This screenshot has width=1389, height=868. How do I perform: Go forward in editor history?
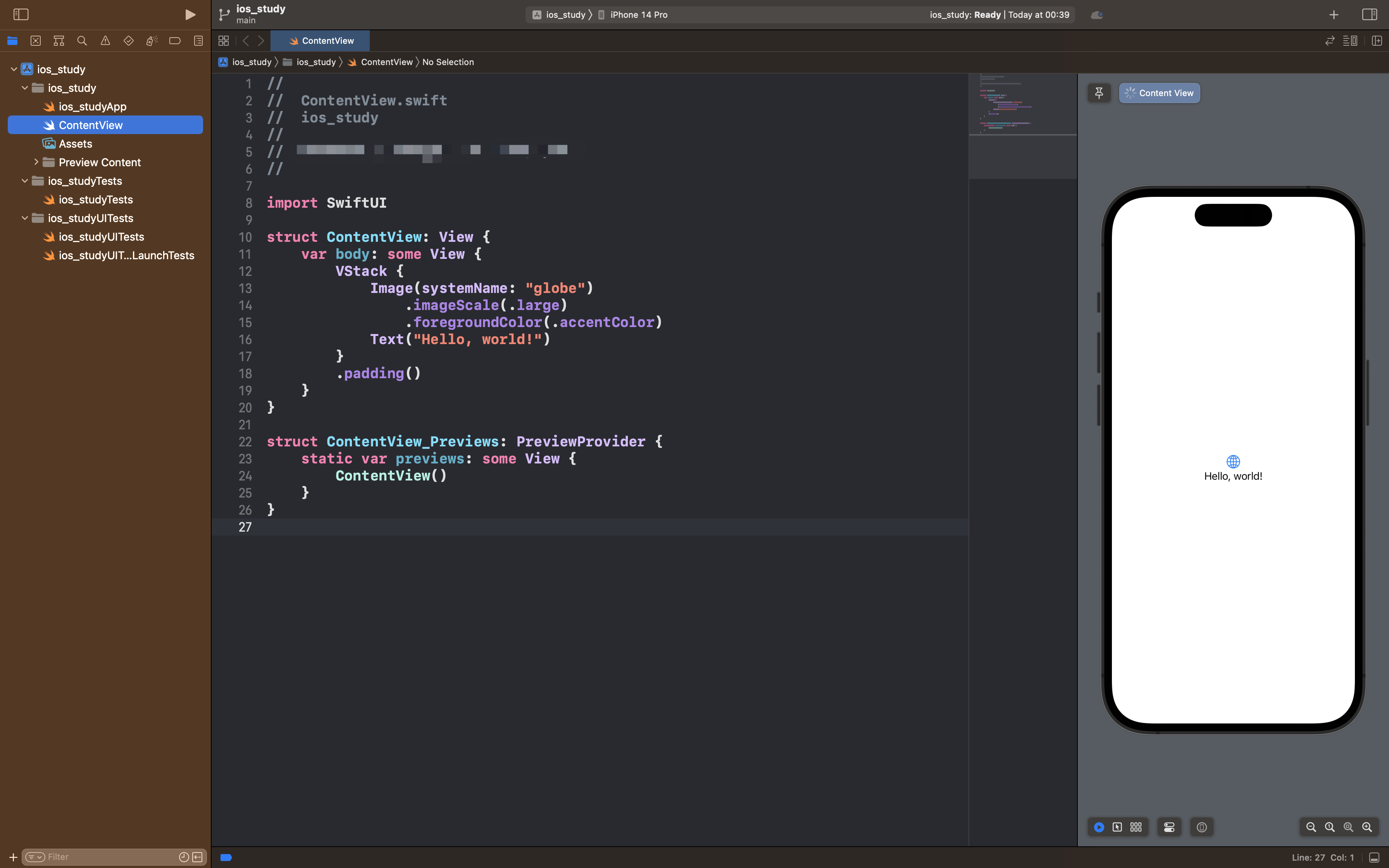point(261,41)
